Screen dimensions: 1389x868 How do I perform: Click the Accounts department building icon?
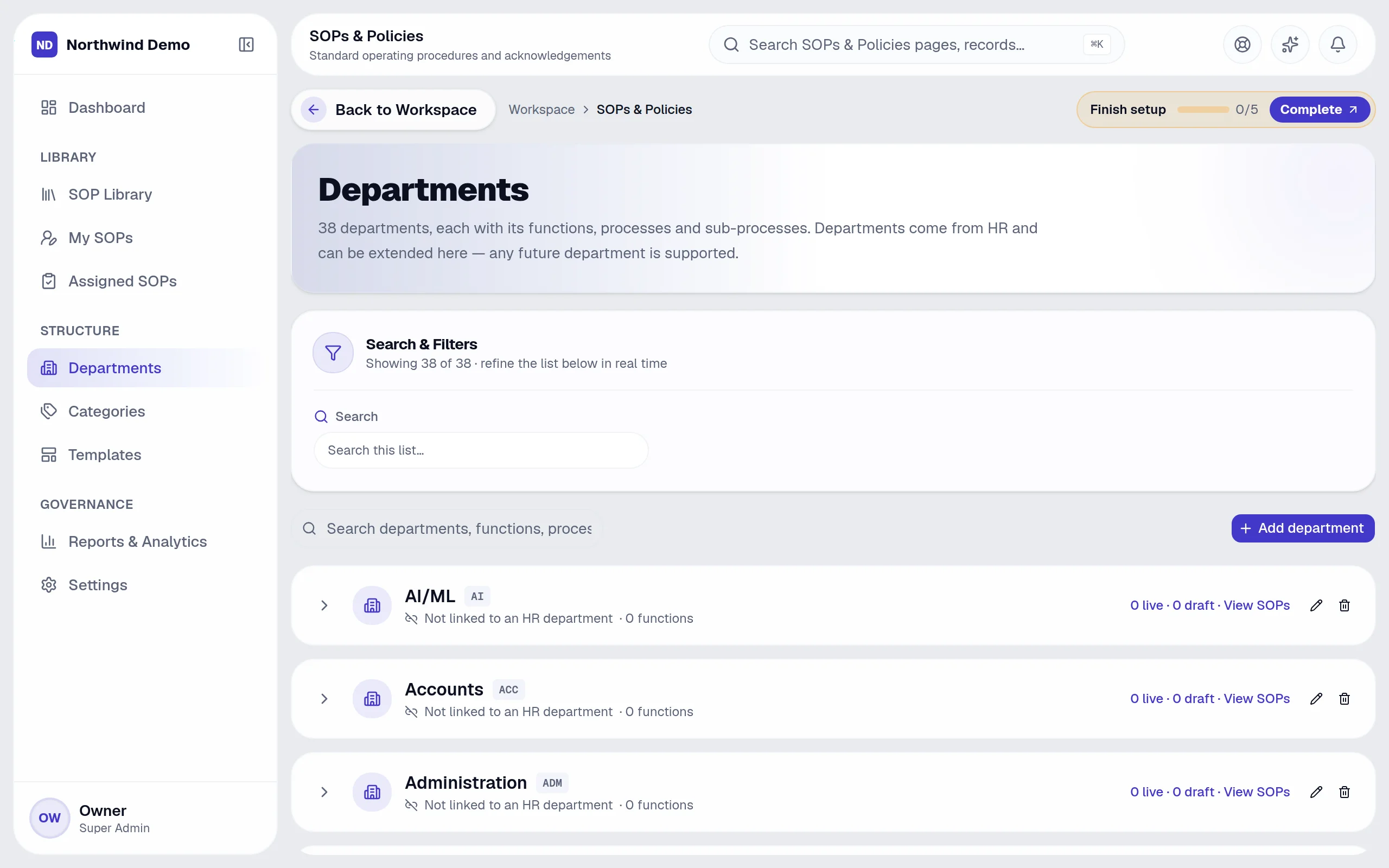point(372,699)
